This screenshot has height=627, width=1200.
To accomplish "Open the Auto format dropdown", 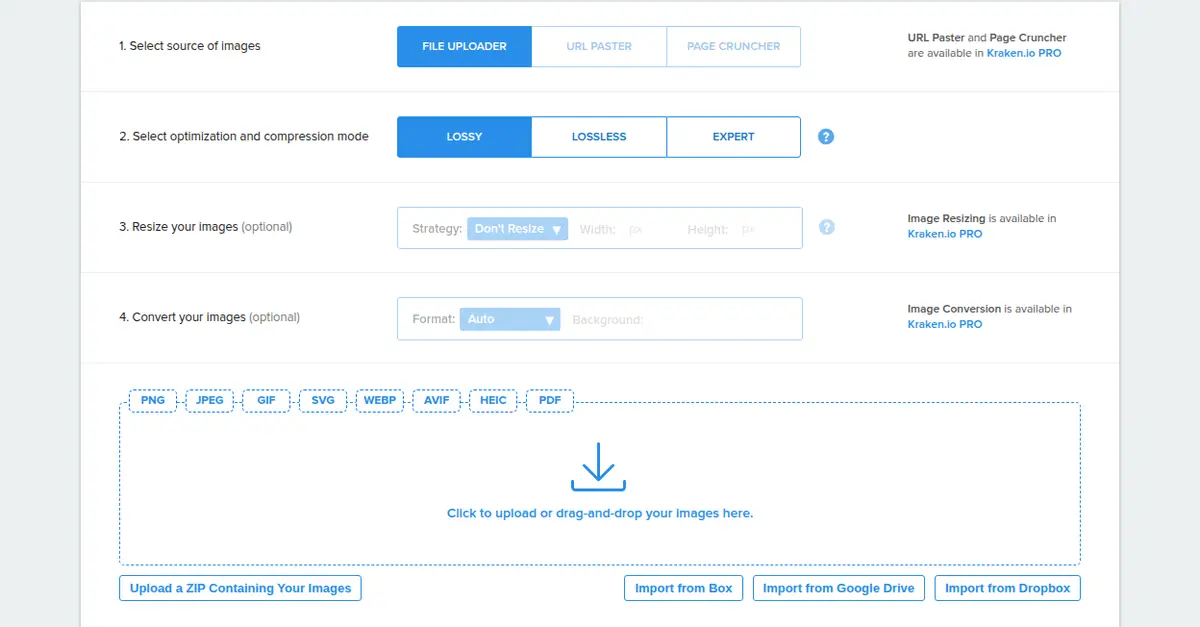I will (510, 319).
